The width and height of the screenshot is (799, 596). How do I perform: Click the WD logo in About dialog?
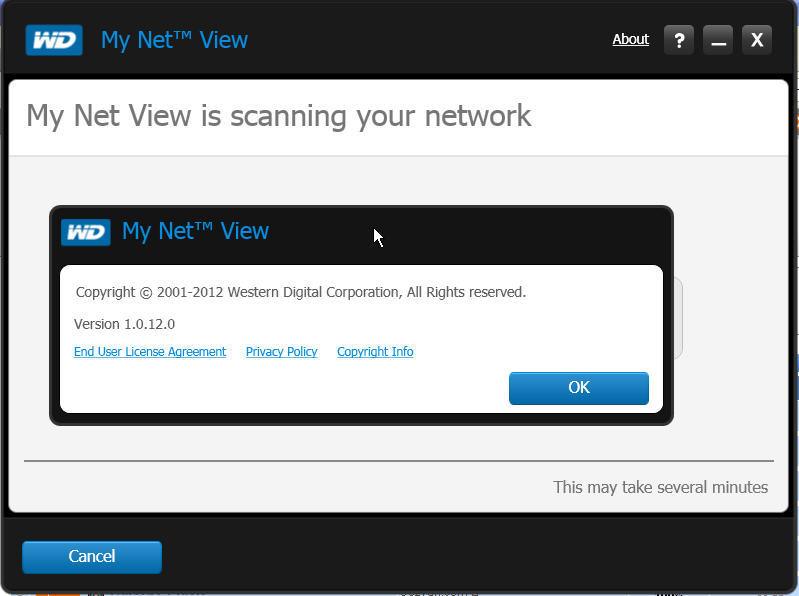coord(86,232)
